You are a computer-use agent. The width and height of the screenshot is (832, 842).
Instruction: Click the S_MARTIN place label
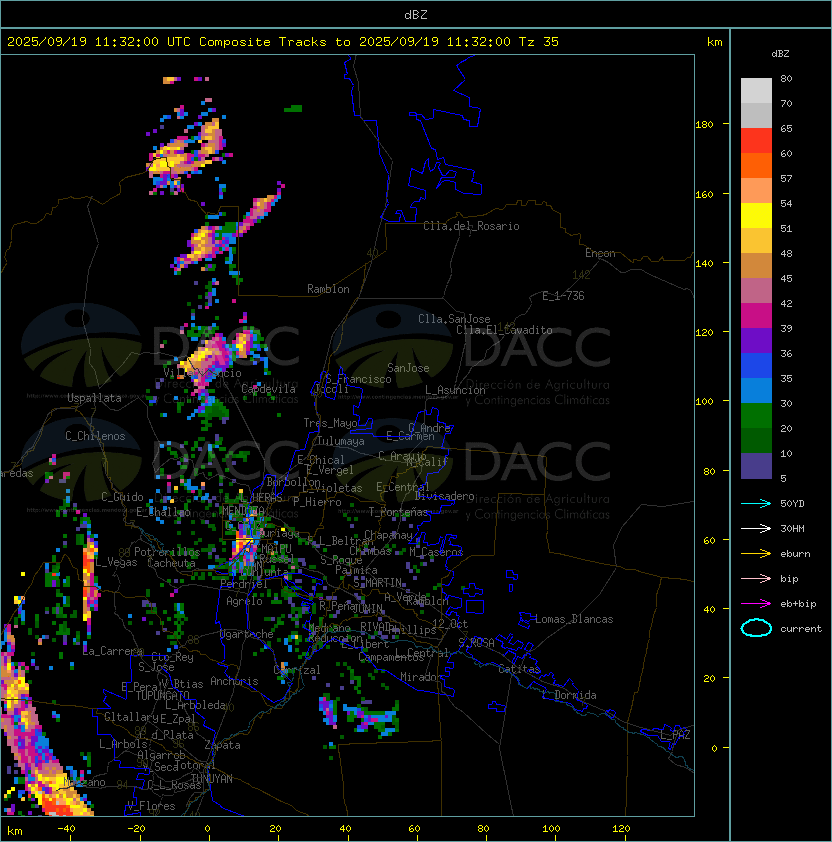coord(378,583)
